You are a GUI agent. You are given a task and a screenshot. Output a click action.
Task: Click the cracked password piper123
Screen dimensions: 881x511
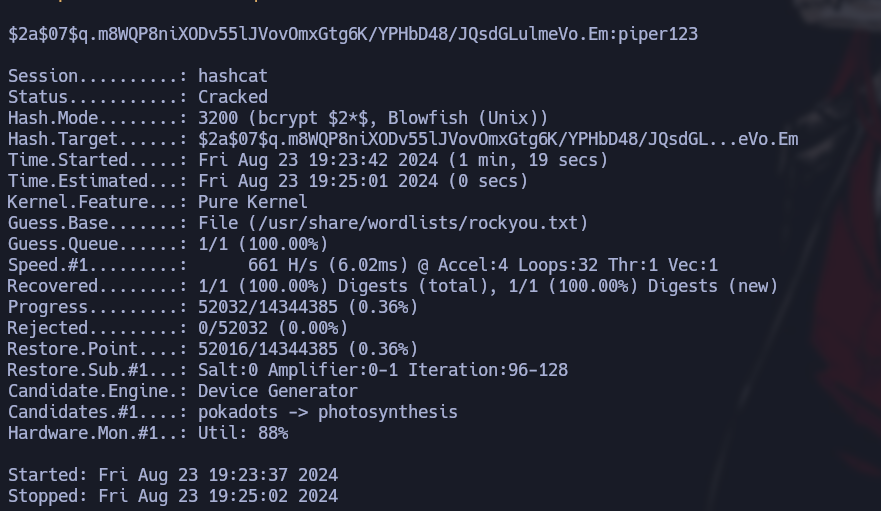659,34
